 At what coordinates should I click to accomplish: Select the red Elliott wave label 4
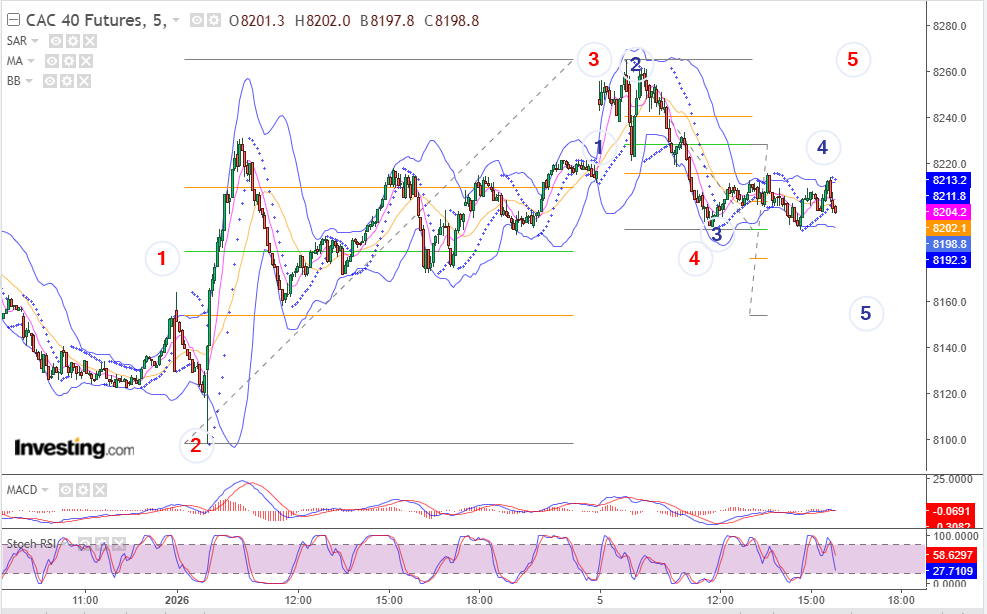pos(694,258)
